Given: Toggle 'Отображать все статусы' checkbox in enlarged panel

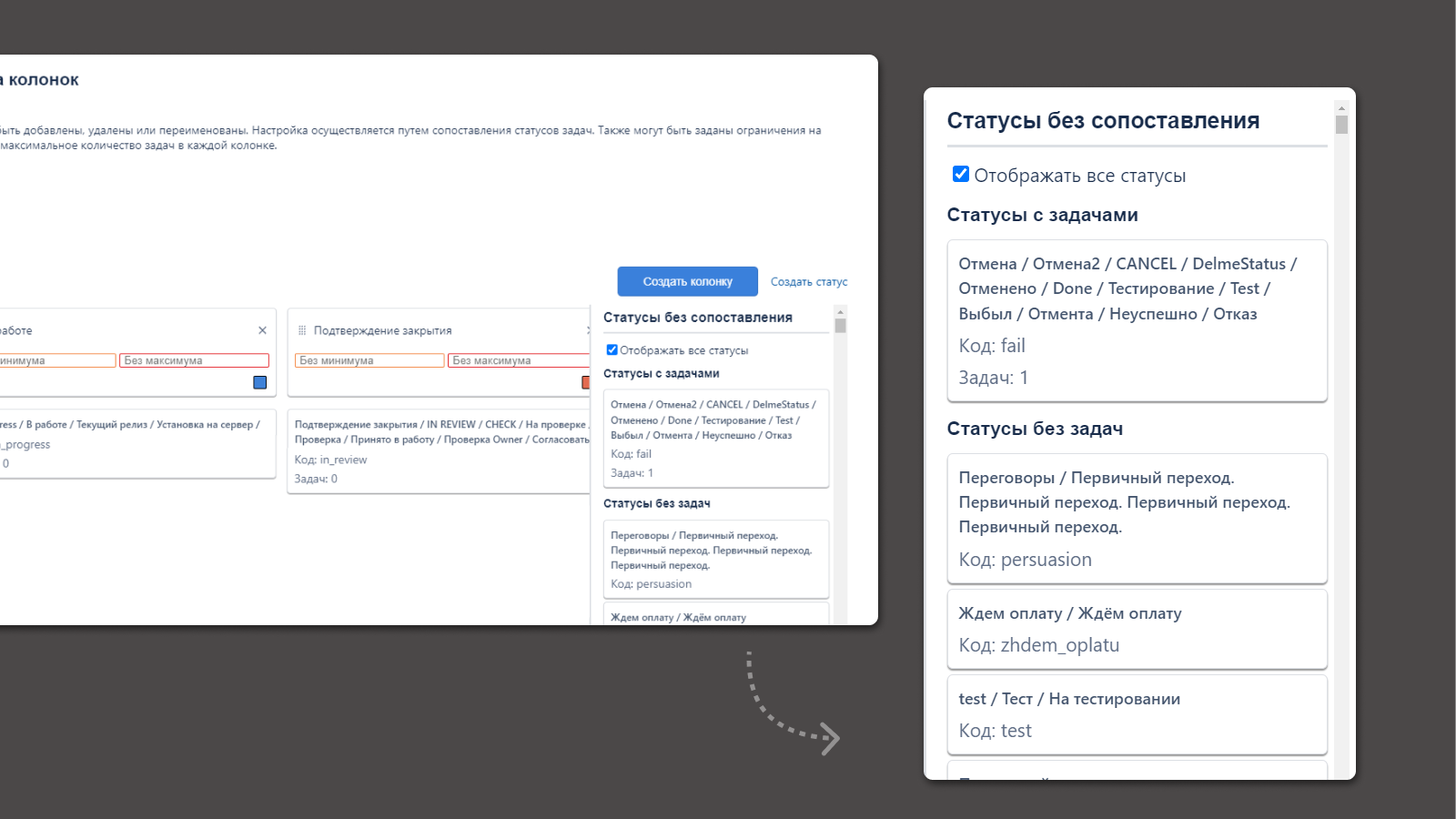Looking at the screenshot, I should coord(960,174).
